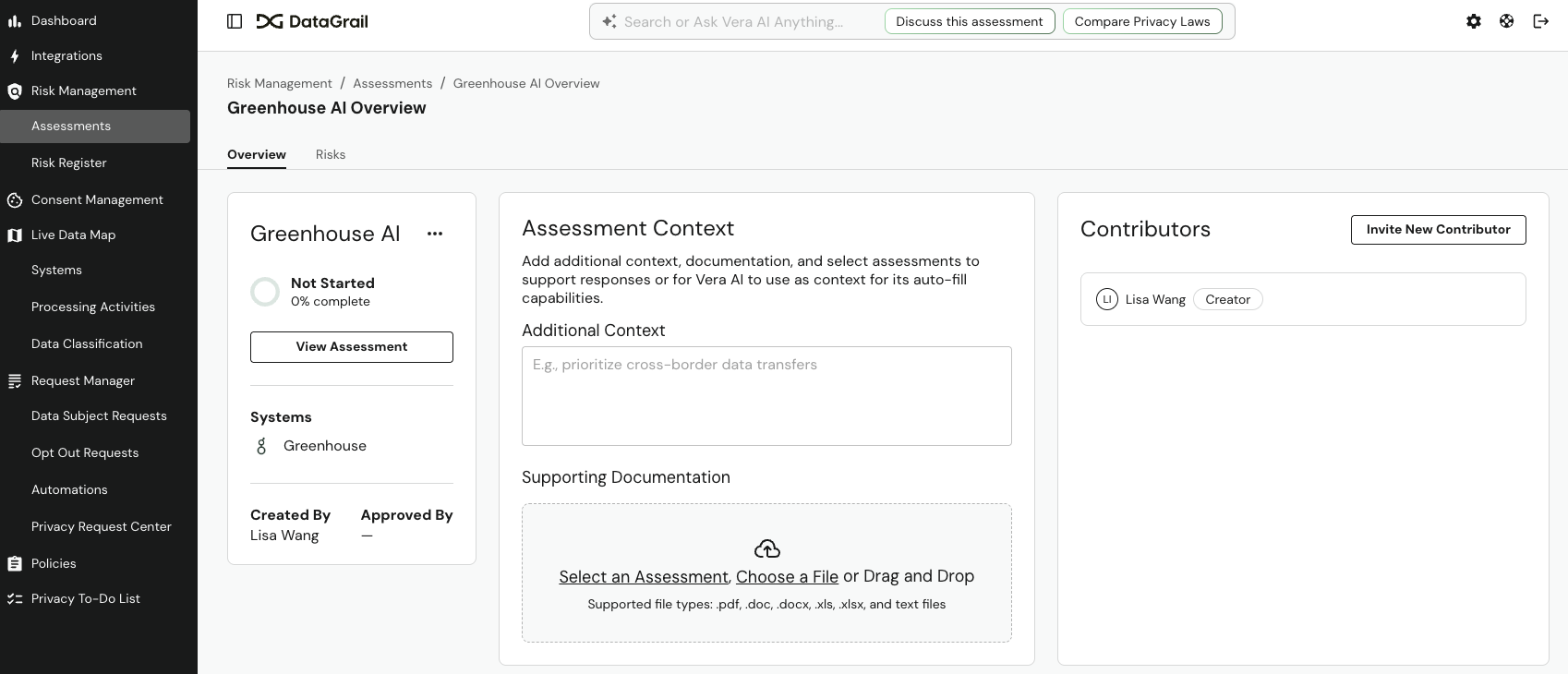Image resolution: width=1568 pixels, height=674 pixels.
Task: Click Discuss this assessment button
Action: pyautogui.click(x=970, y=21)
